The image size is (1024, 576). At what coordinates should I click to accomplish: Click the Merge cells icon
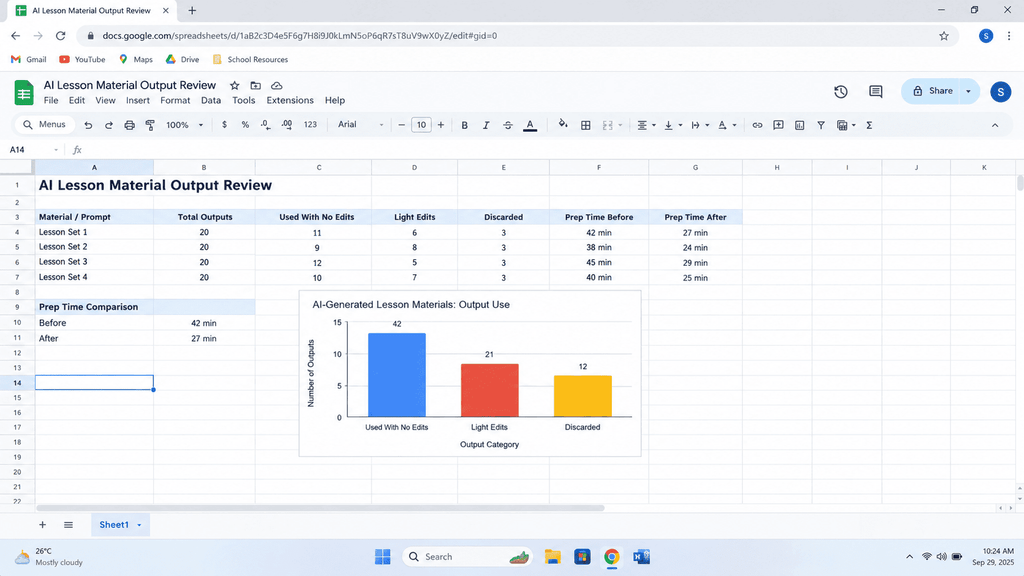click(607, 125)
